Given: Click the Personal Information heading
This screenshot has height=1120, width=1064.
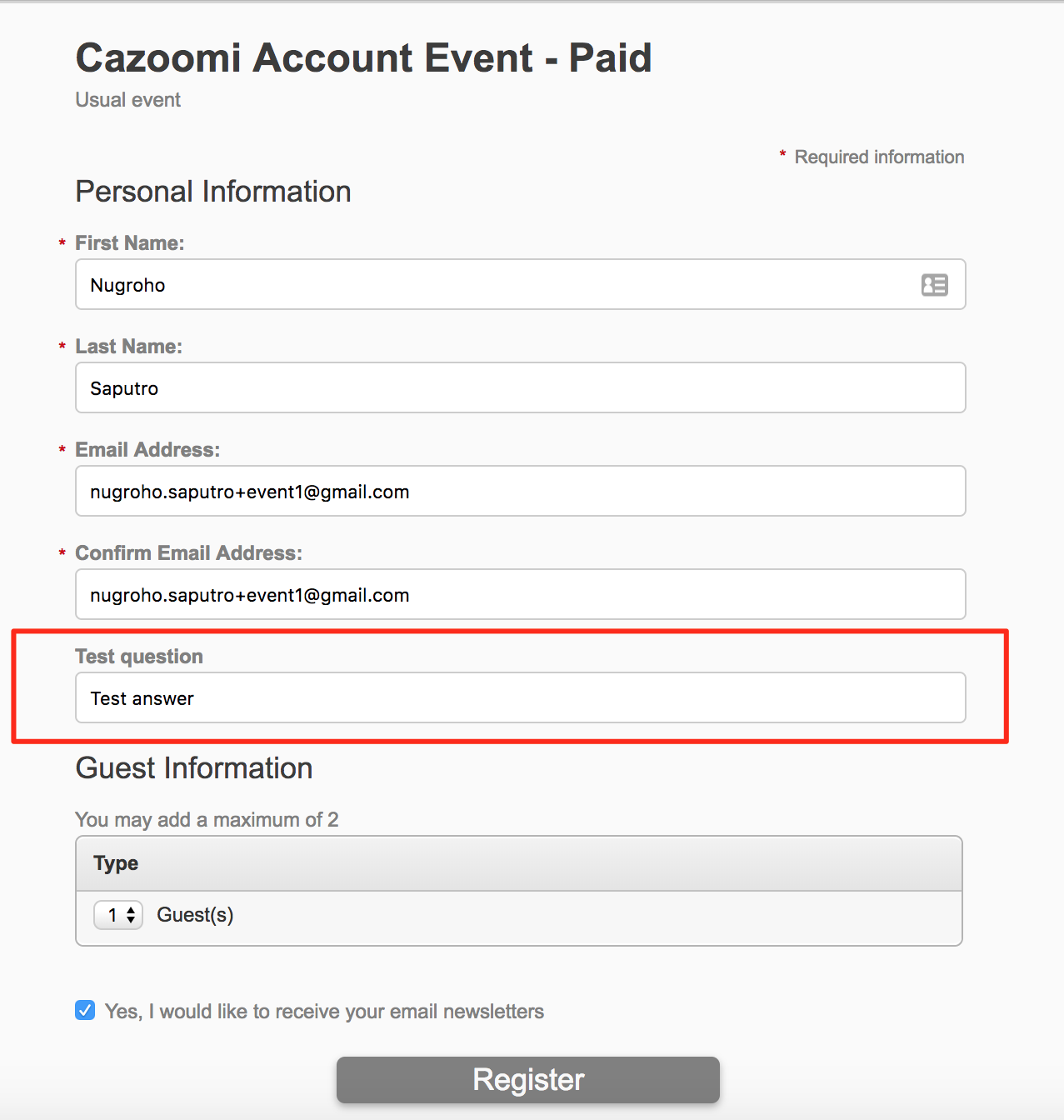Looking at the screenshot, I should pos(213,192).
